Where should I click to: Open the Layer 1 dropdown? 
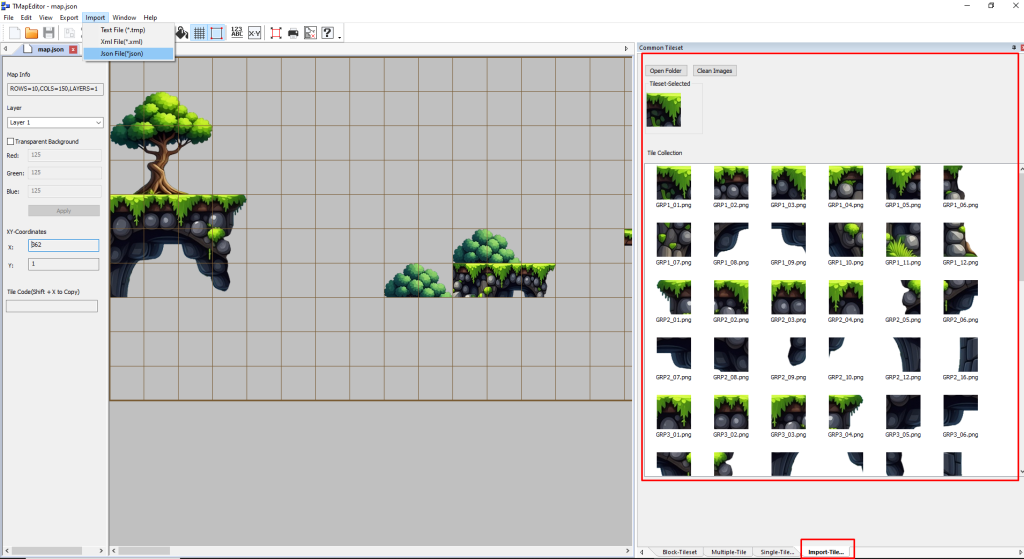coord(55,122)
